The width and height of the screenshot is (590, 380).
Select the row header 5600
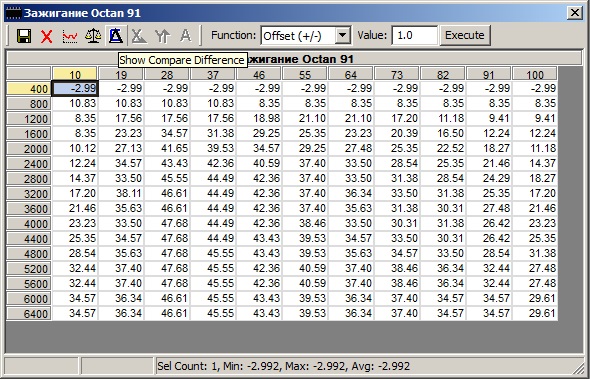click(x=29, y=284)
